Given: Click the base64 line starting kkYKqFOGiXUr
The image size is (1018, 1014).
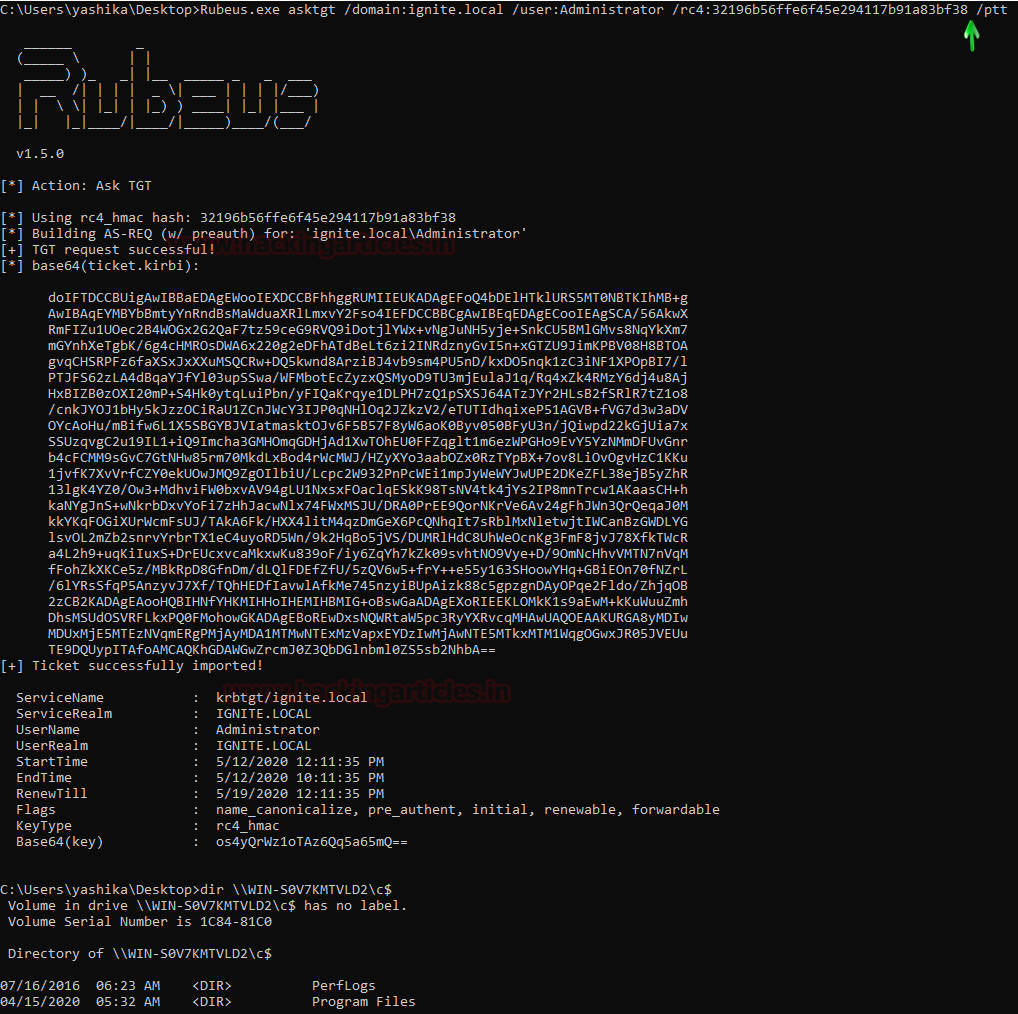Looking at the screenshot, I should [368, 522].
